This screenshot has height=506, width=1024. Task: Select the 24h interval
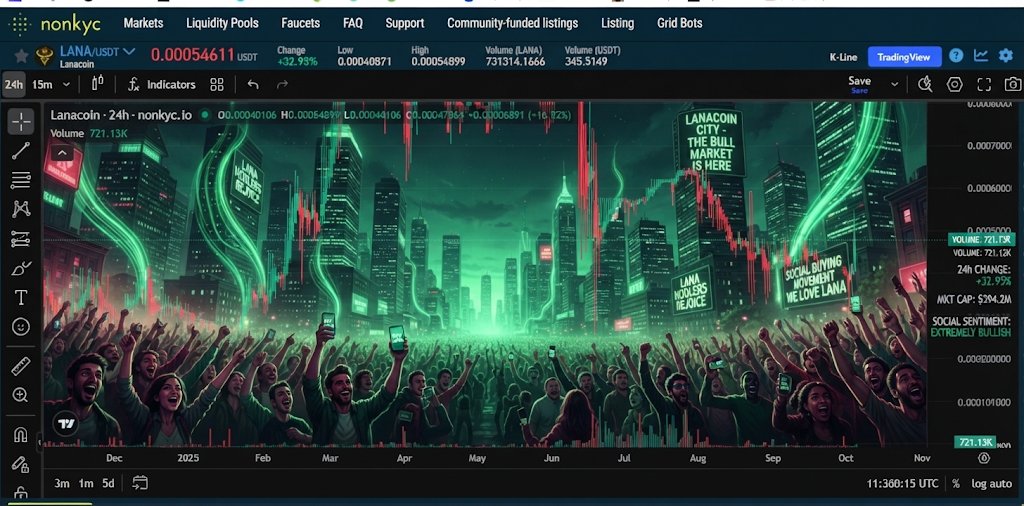coord(14,84)
